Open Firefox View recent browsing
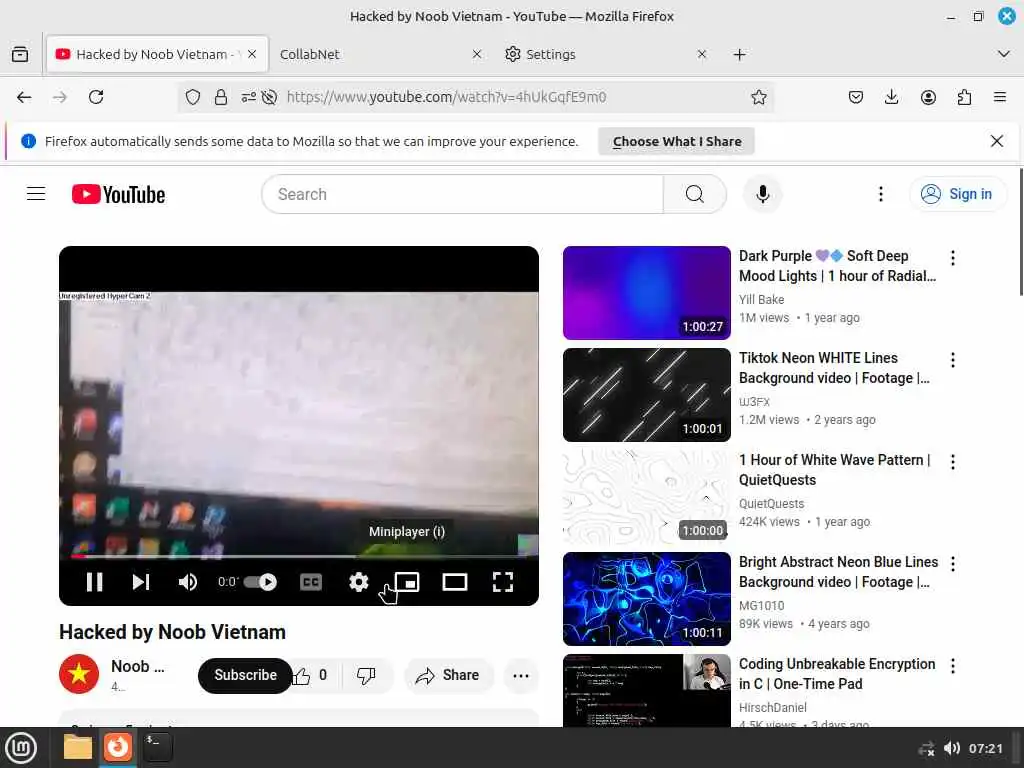This screenshot has width=1024, height=768. click(20, 54)
